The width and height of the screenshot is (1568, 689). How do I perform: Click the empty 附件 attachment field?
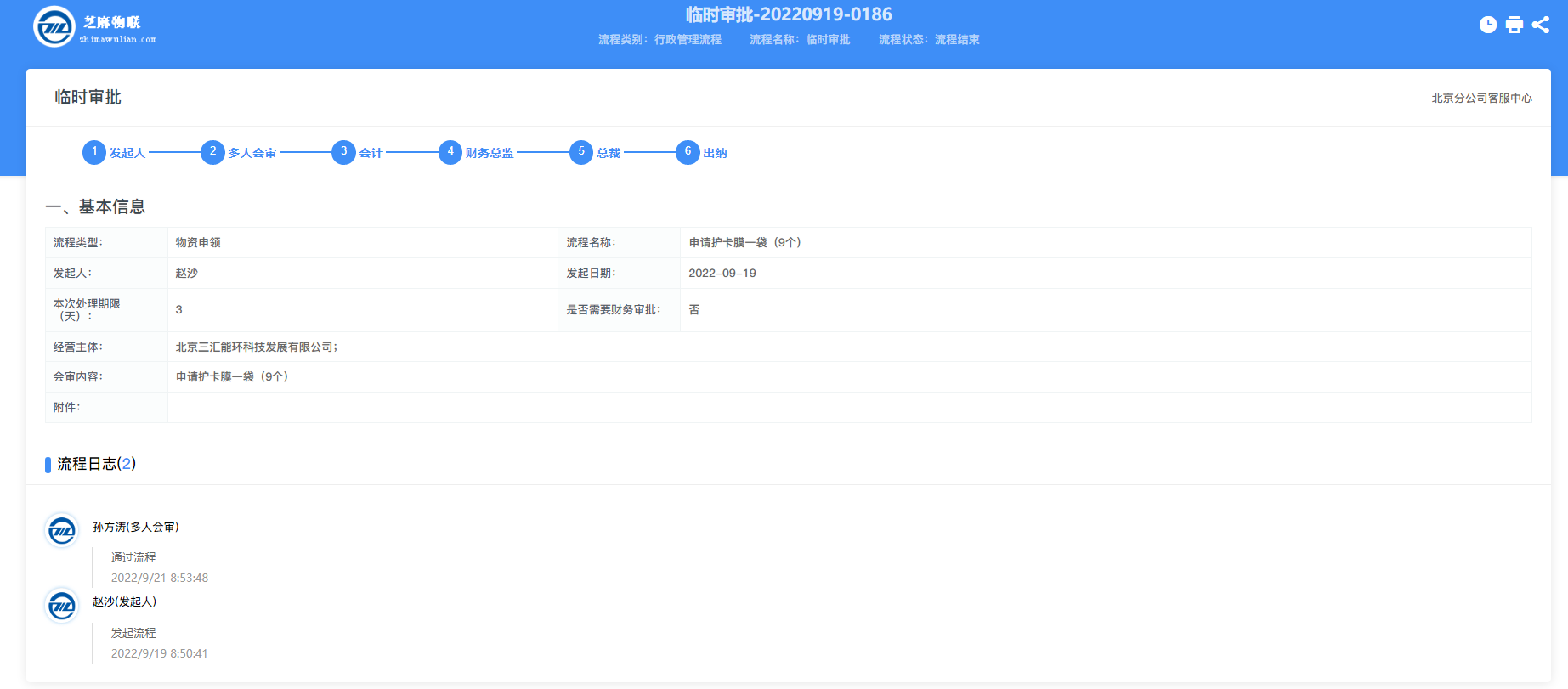point(848,408)
